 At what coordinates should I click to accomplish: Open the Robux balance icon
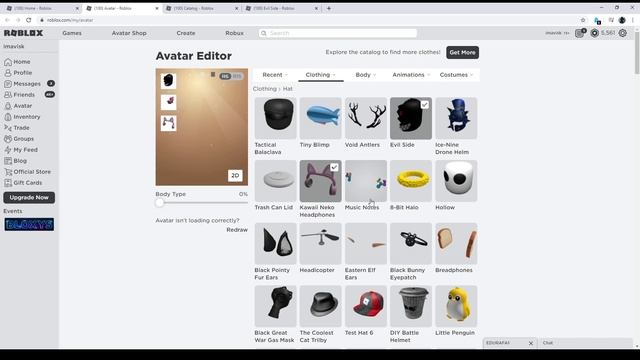[x=595, y=33]
